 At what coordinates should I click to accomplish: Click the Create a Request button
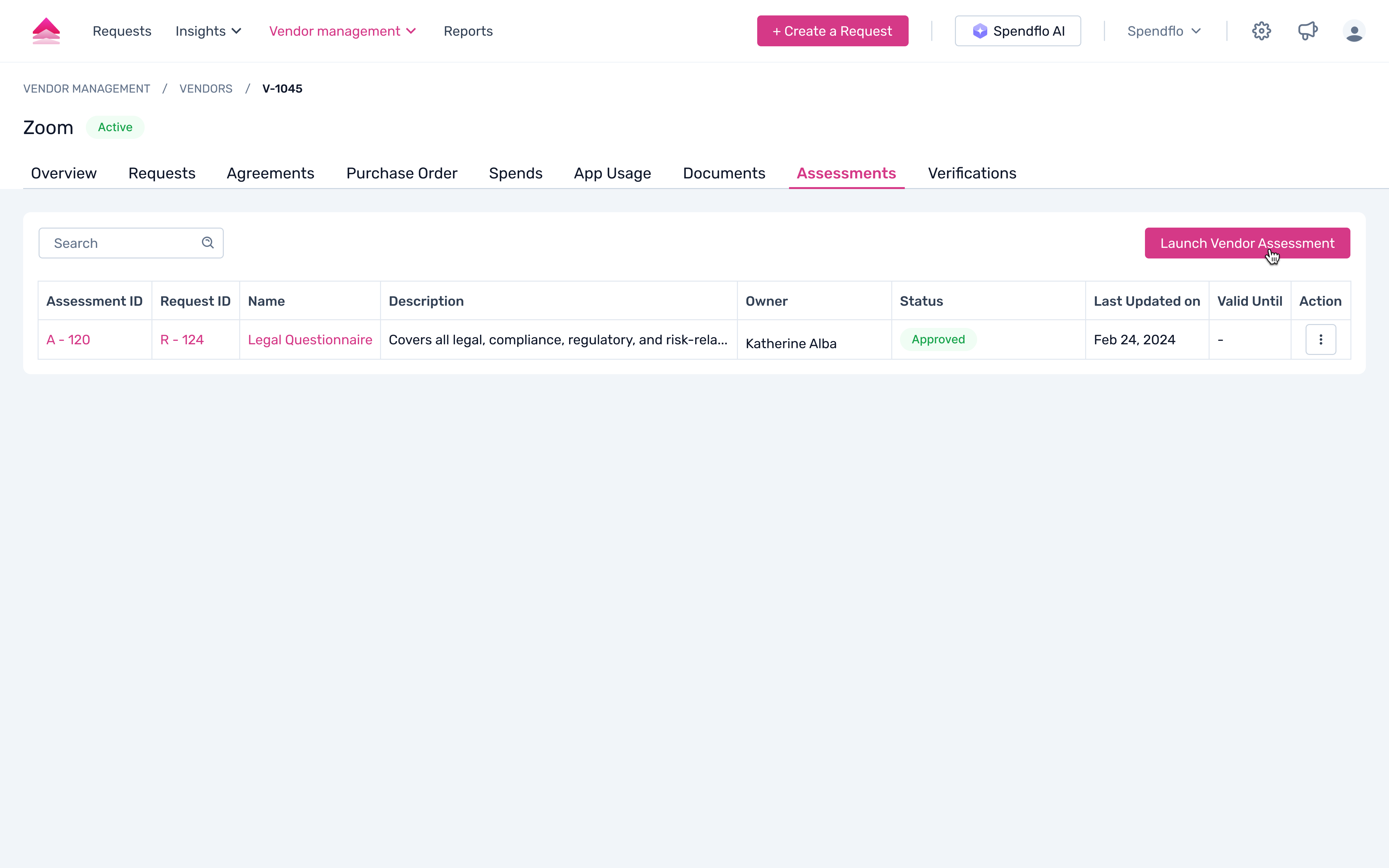[832, 31]
